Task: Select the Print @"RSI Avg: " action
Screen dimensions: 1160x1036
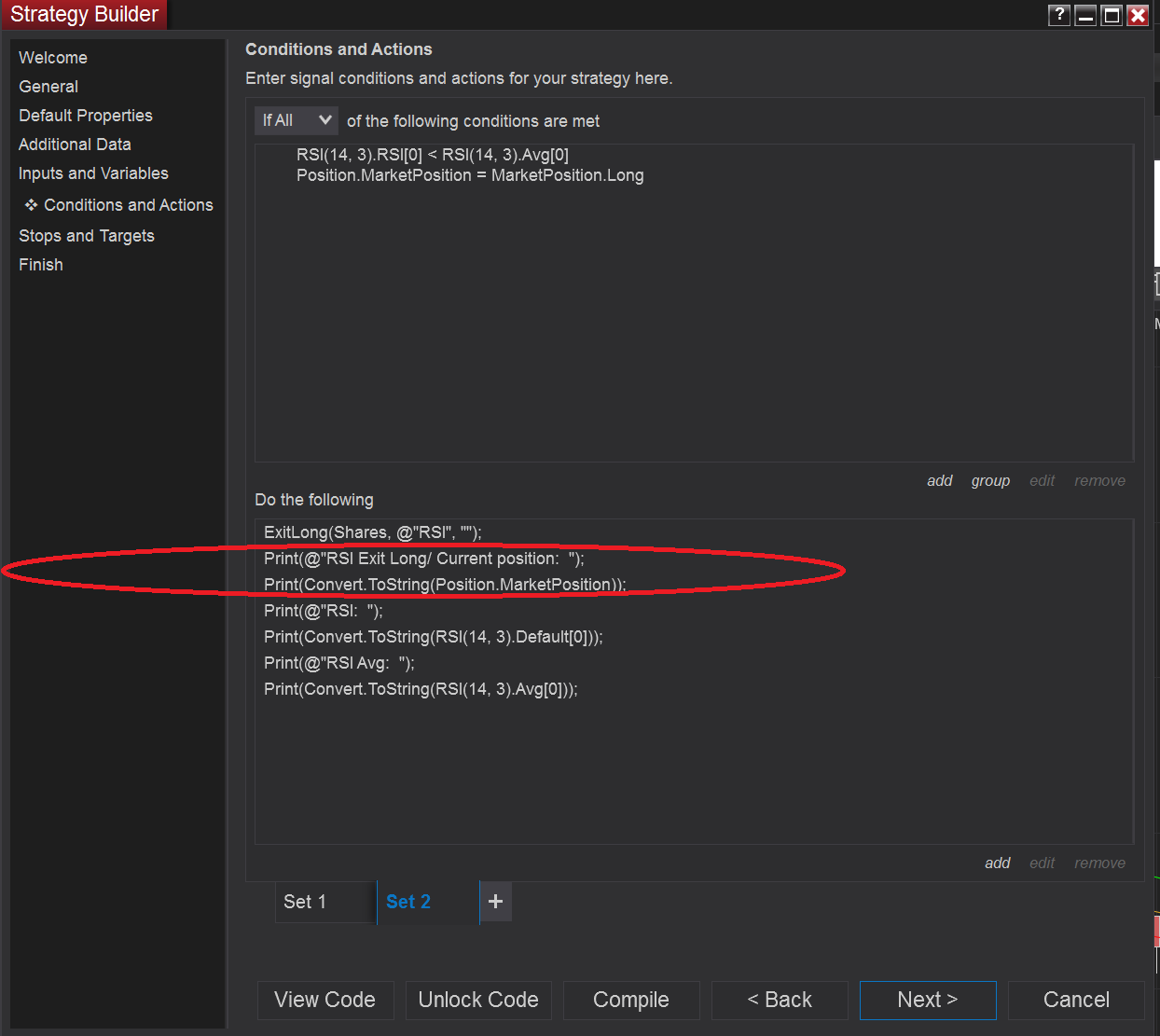Action: point(339,663)
